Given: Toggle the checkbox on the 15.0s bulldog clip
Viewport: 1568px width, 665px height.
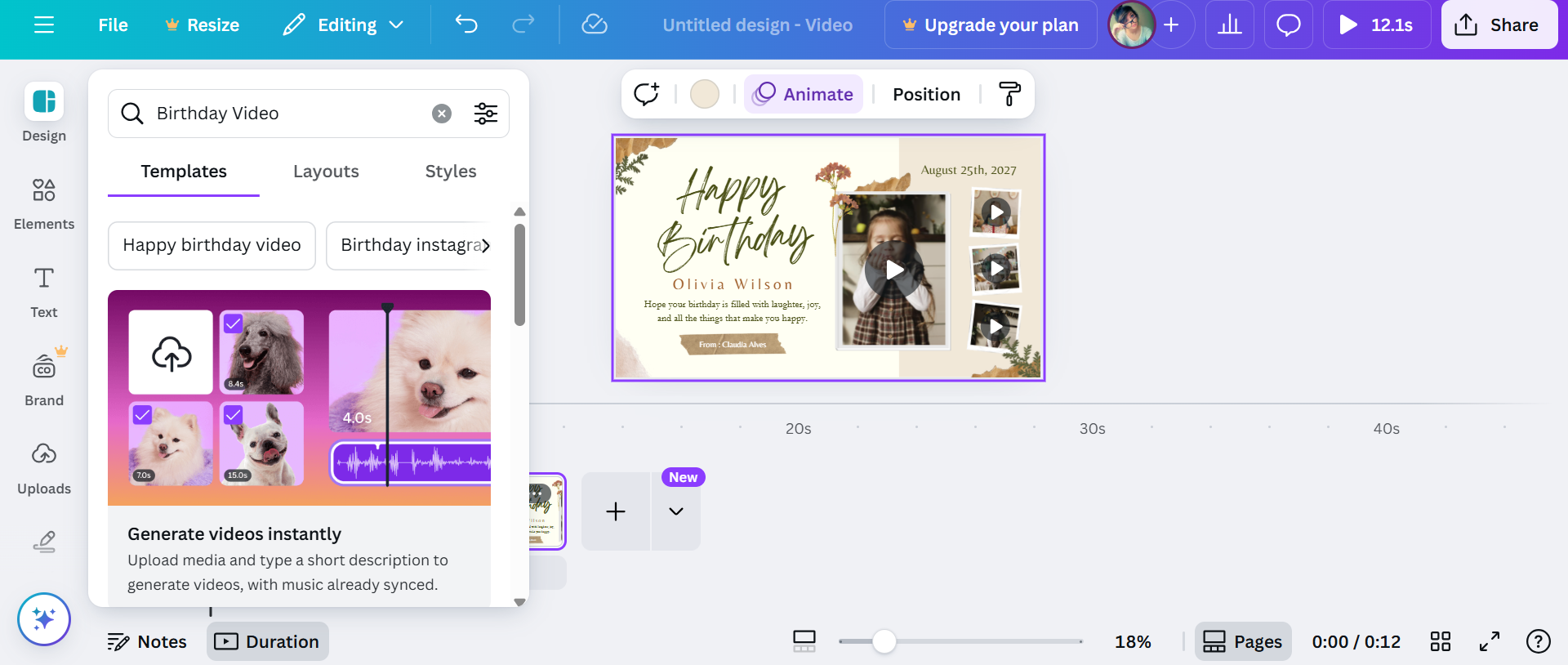Looking at the screenshot, I should pos(233,415).
